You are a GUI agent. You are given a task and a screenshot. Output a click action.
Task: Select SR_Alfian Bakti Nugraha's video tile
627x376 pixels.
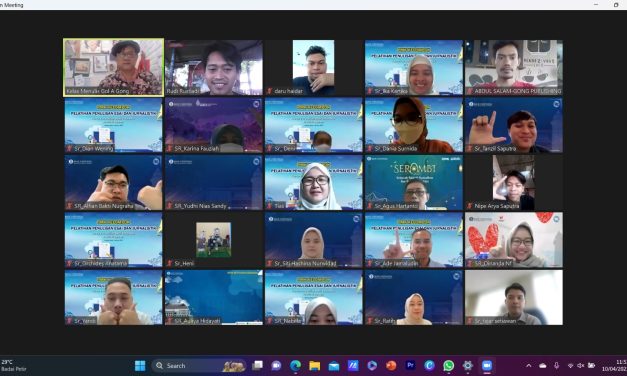point(114,182)
